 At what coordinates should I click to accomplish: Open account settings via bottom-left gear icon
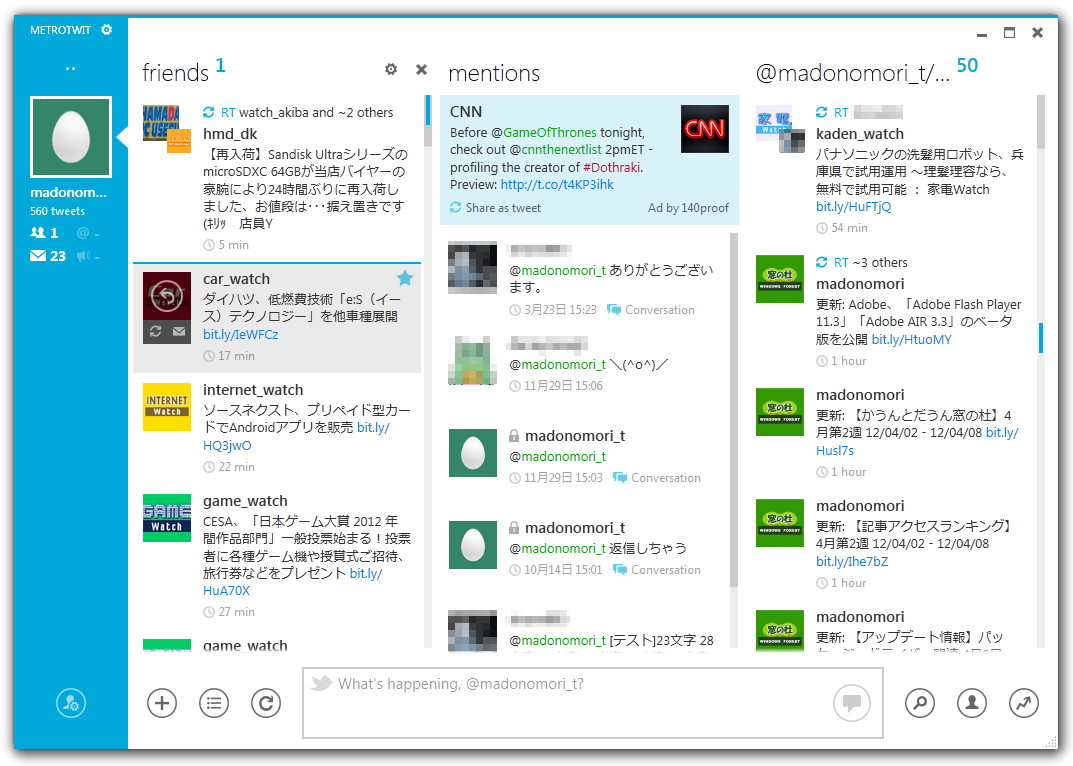tap(69, 703)
